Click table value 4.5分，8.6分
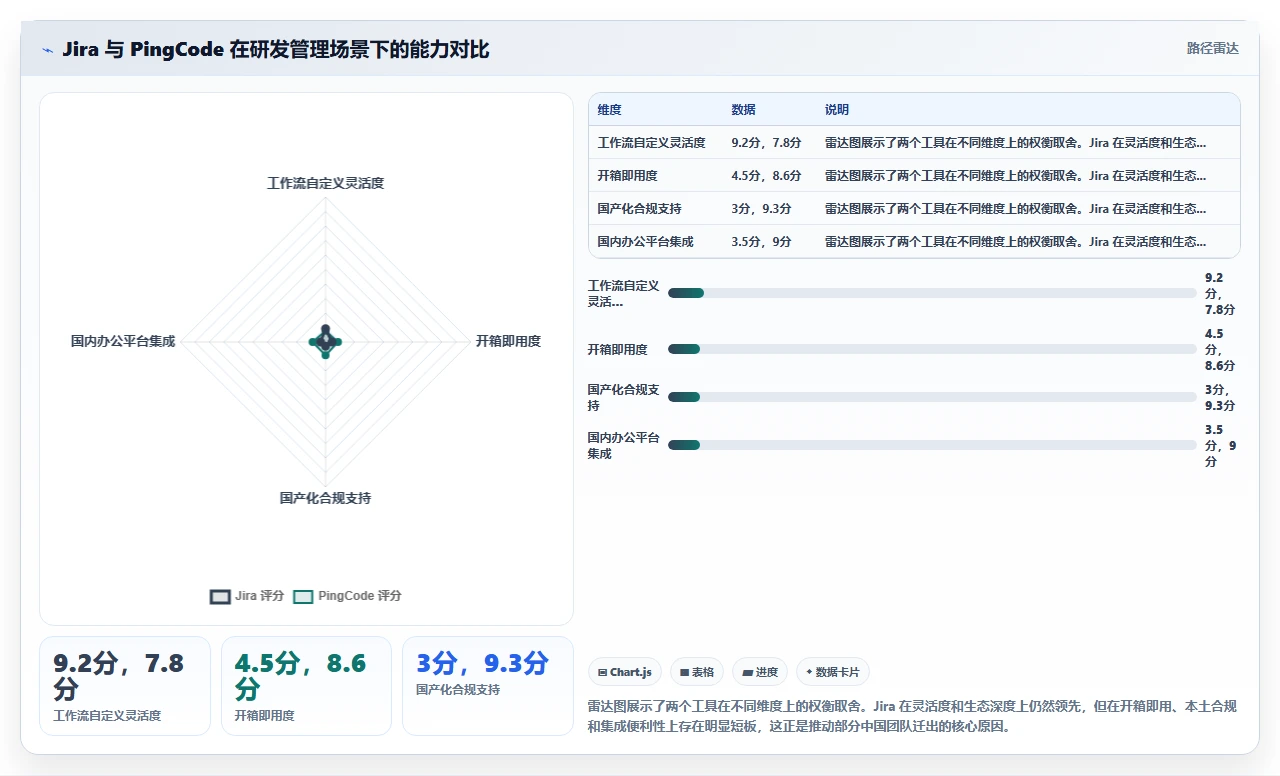1280x776 pixels. [x=766, y=176]
